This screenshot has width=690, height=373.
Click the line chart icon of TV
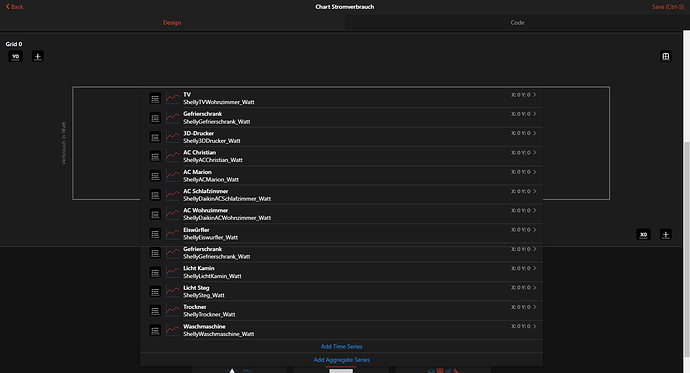pos(173,99)
